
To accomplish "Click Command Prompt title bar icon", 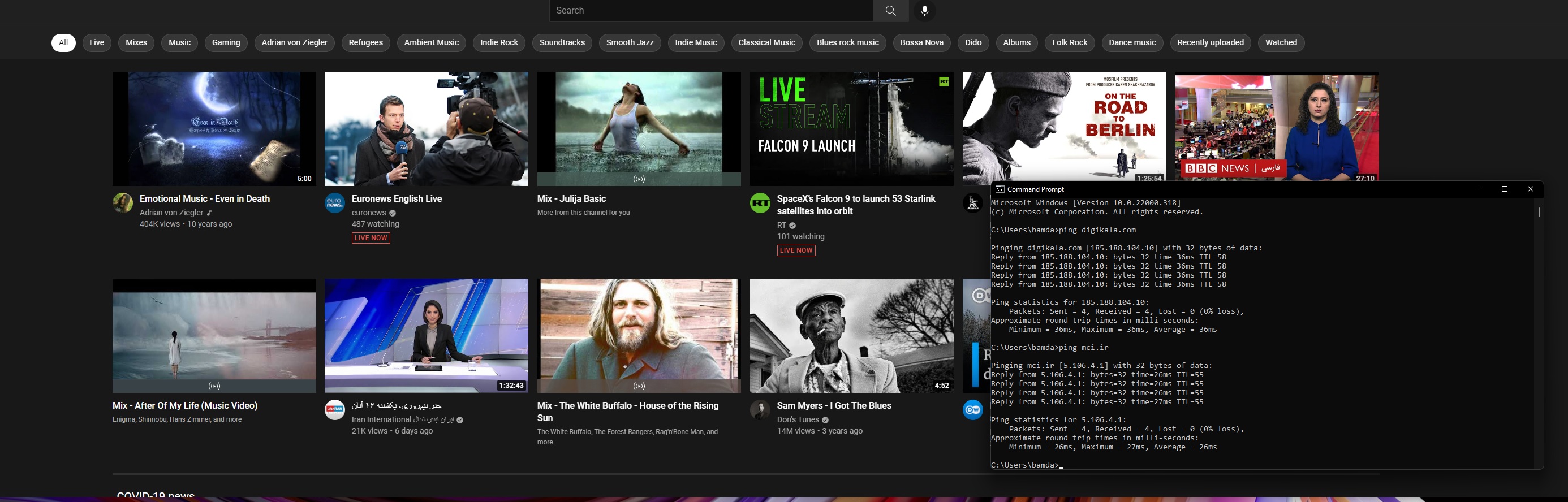I will [x=1000, y=189].
